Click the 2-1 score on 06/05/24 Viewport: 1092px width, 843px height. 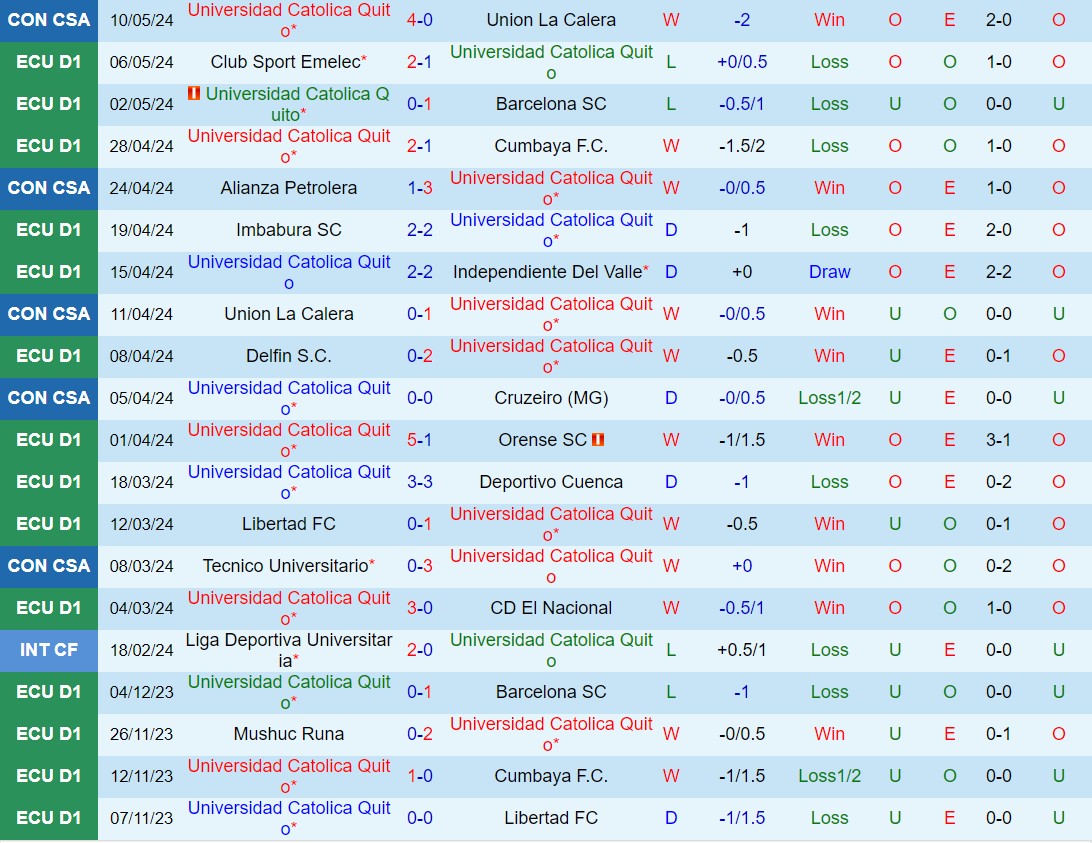click(x=419, y=62)
